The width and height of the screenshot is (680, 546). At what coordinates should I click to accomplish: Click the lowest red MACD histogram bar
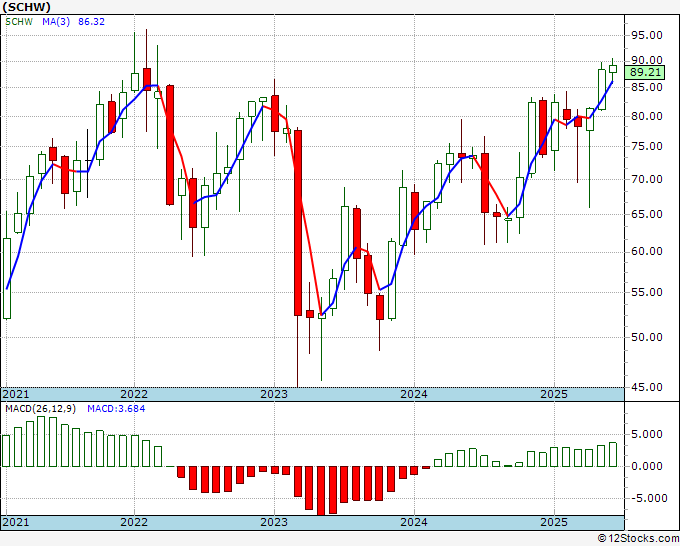[321, 491]
